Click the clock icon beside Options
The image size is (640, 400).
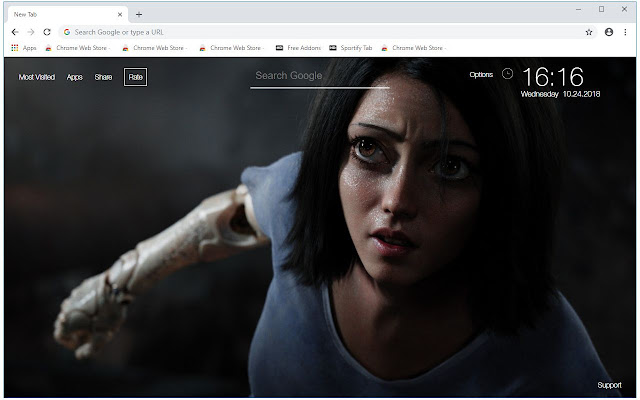[x=507, y=74]
